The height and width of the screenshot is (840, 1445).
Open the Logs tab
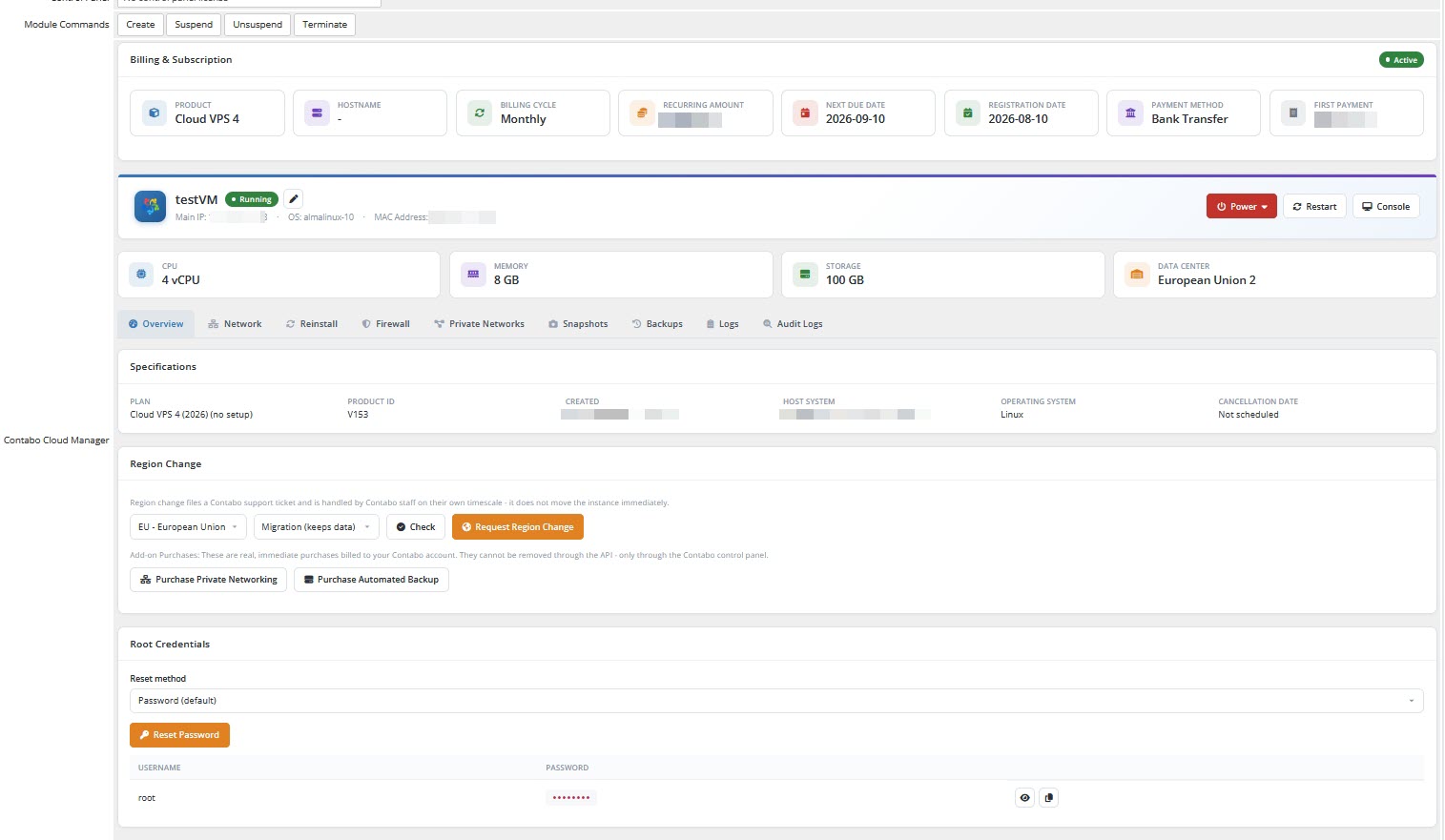pyautogui.click(x=722, y=324)
